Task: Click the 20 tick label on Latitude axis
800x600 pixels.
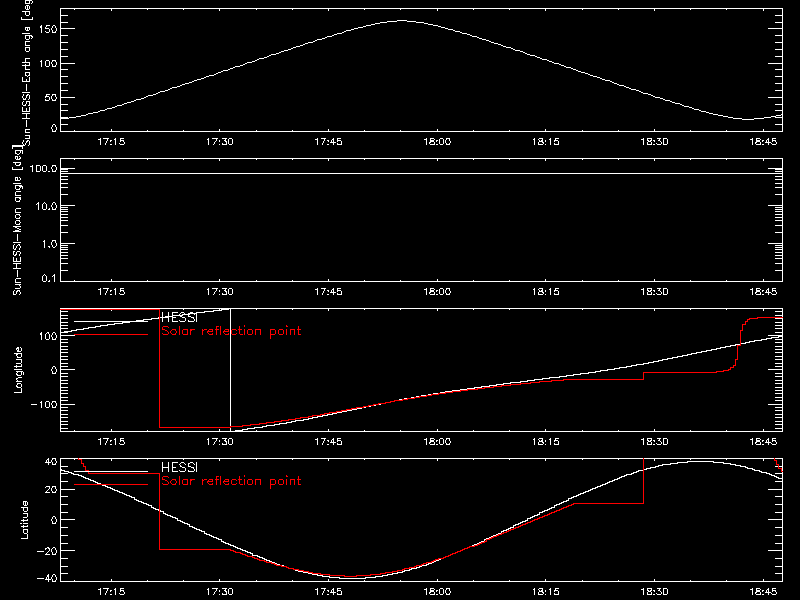Action: click(x=51, y=490)
